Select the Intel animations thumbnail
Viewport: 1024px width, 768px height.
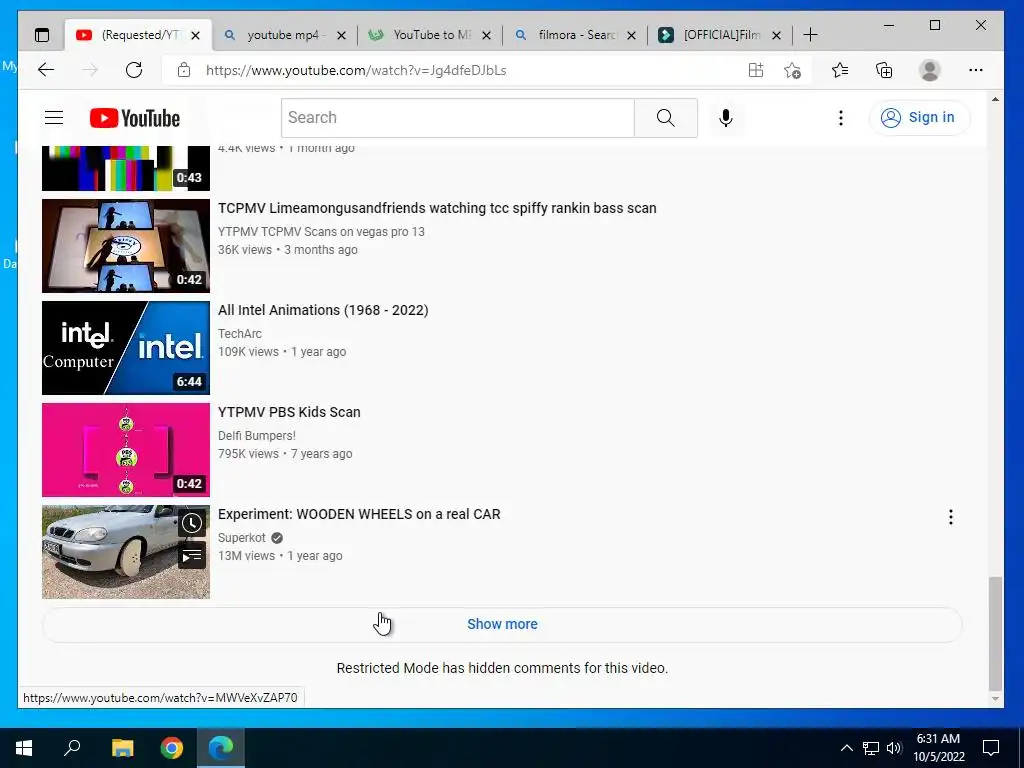point(126,348)
